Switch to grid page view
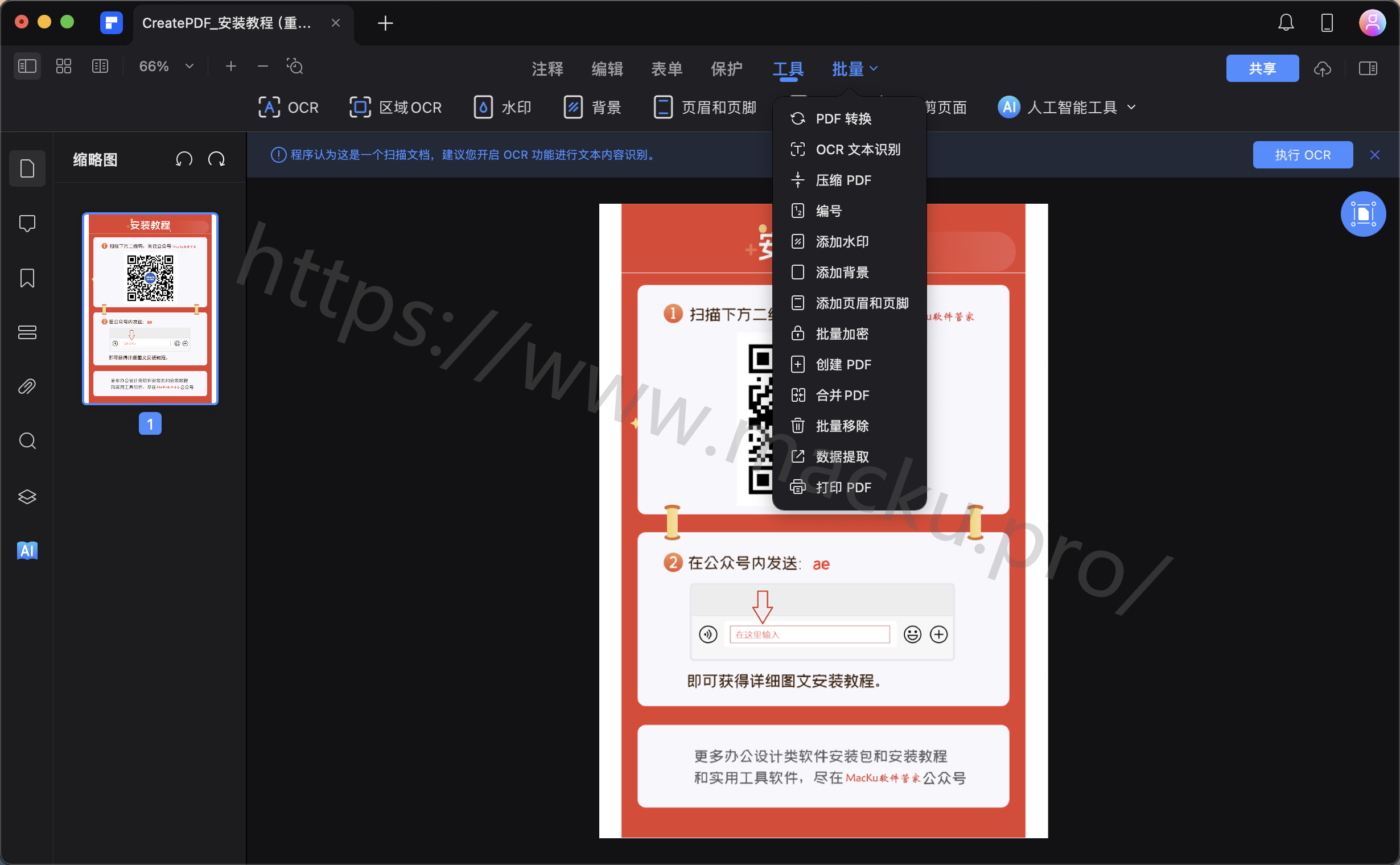1400x865 pixels. (x=64, y=67)
